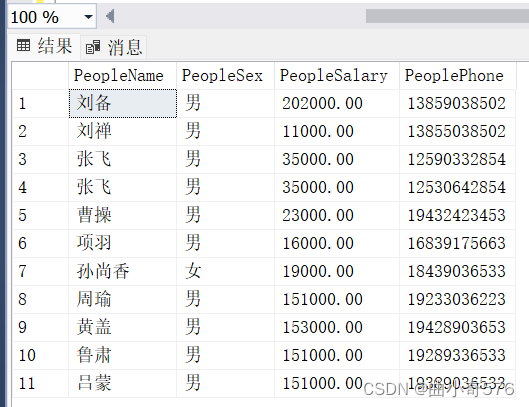Click the phone cell 16839175663
Image resolution: width=529 pixels, height=407 pixels.
click(x=458, y=244)
